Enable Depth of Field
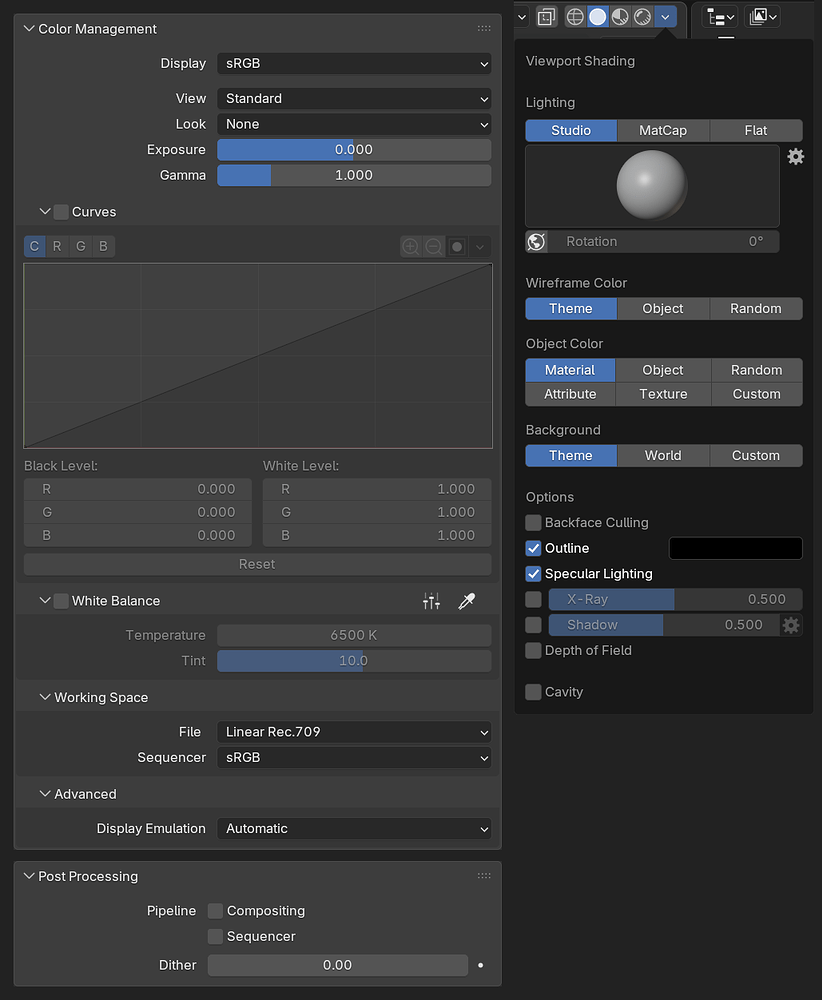Viewport: 822px width, 1000px height. coord(533,651)
